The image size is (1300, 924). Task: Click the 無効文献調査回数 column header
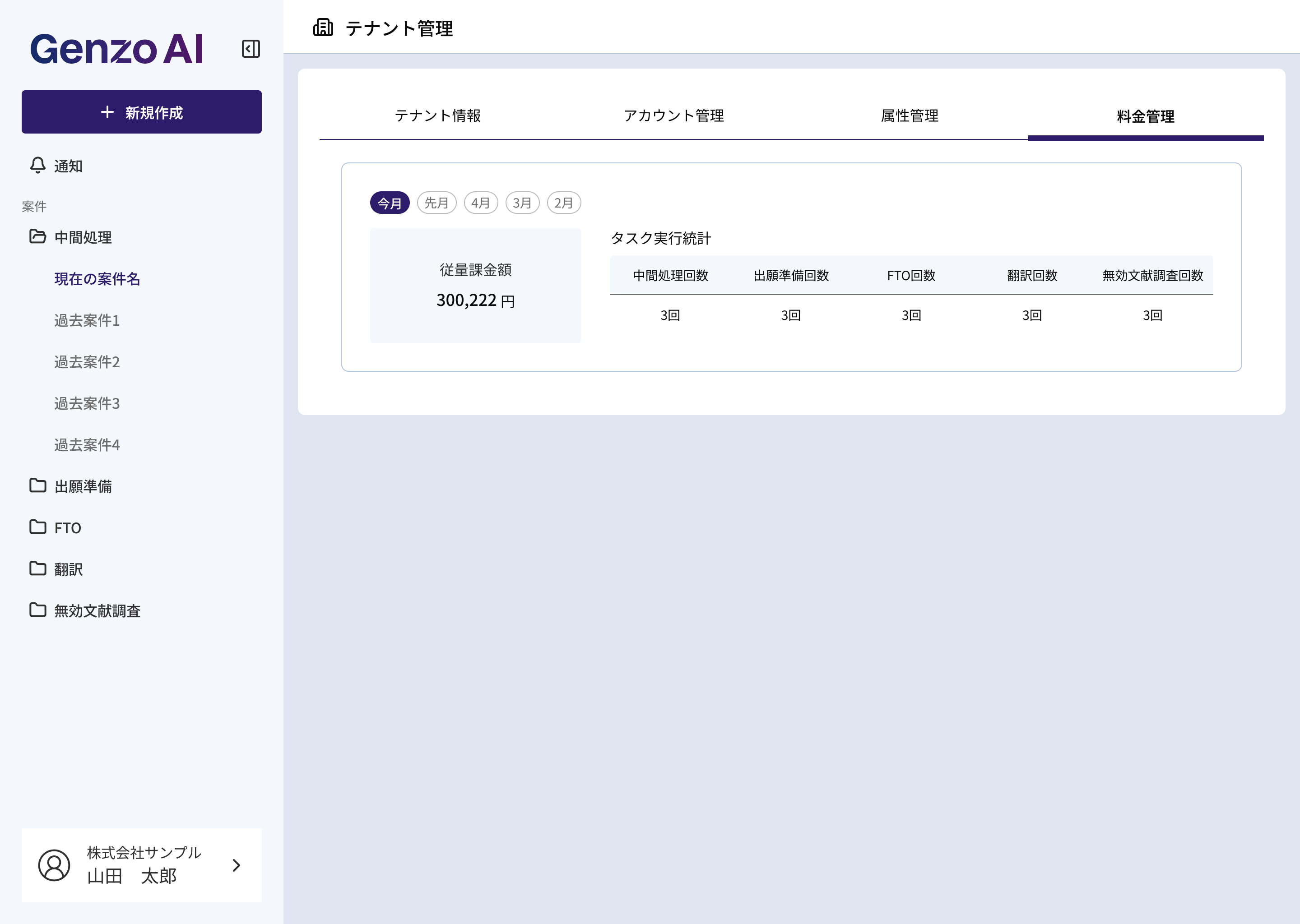pyautogui.click(x=1152, y=275)
